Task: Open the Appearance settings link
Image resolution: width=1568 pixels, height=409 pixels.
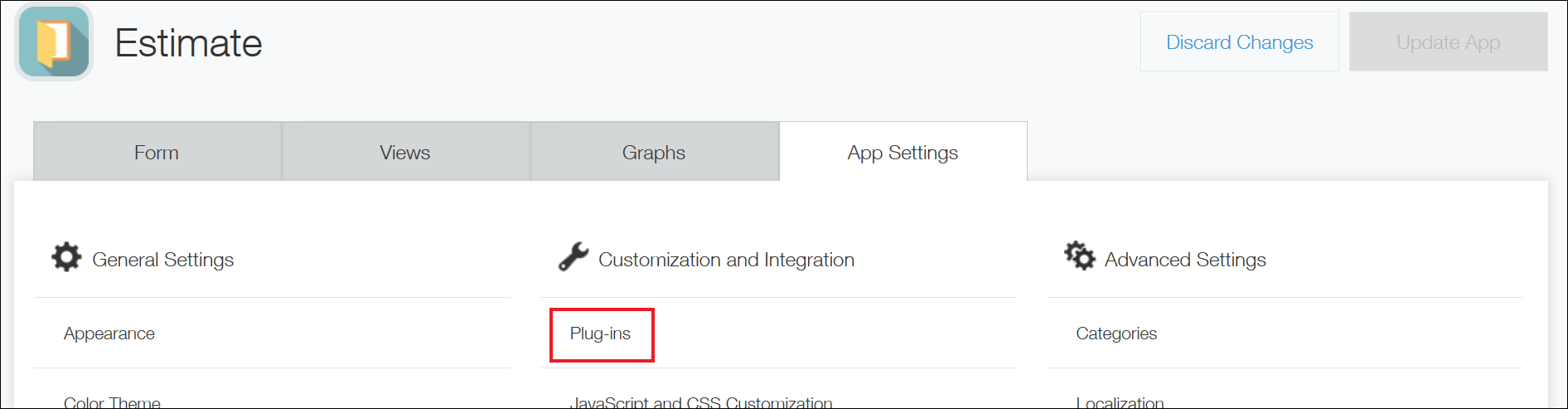Action: click(x=109, y=334)
